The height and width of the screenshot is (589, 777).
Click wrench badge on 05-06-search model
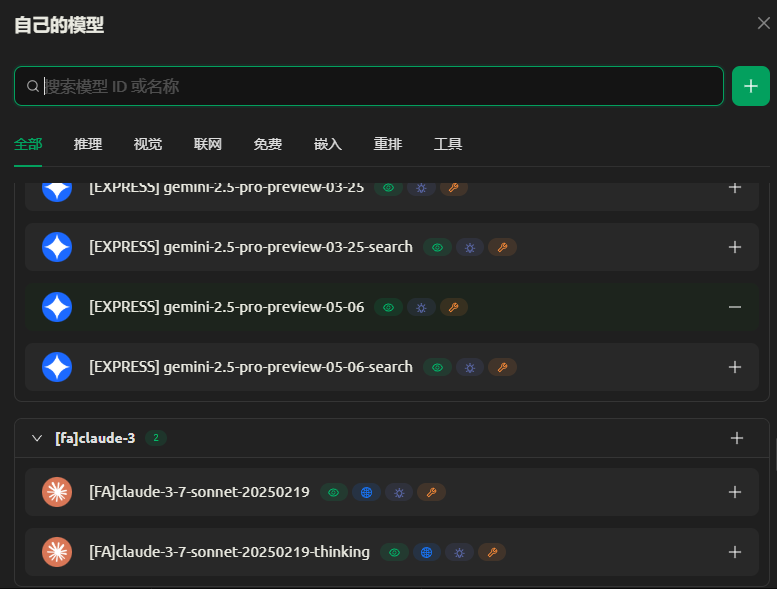pyautogui.click(x=502, y=367)
